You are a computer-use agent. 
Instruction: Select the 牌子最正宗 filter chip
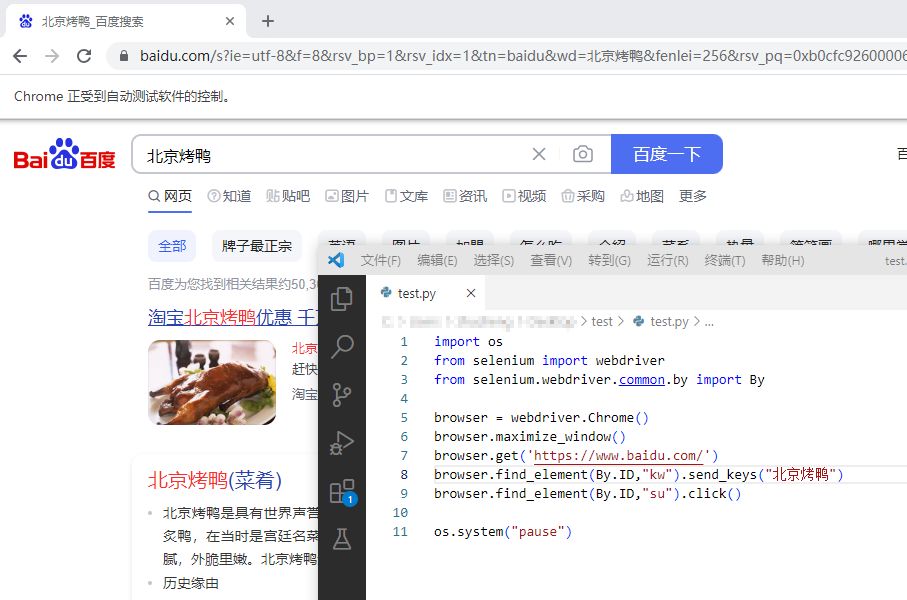point(257,246)
